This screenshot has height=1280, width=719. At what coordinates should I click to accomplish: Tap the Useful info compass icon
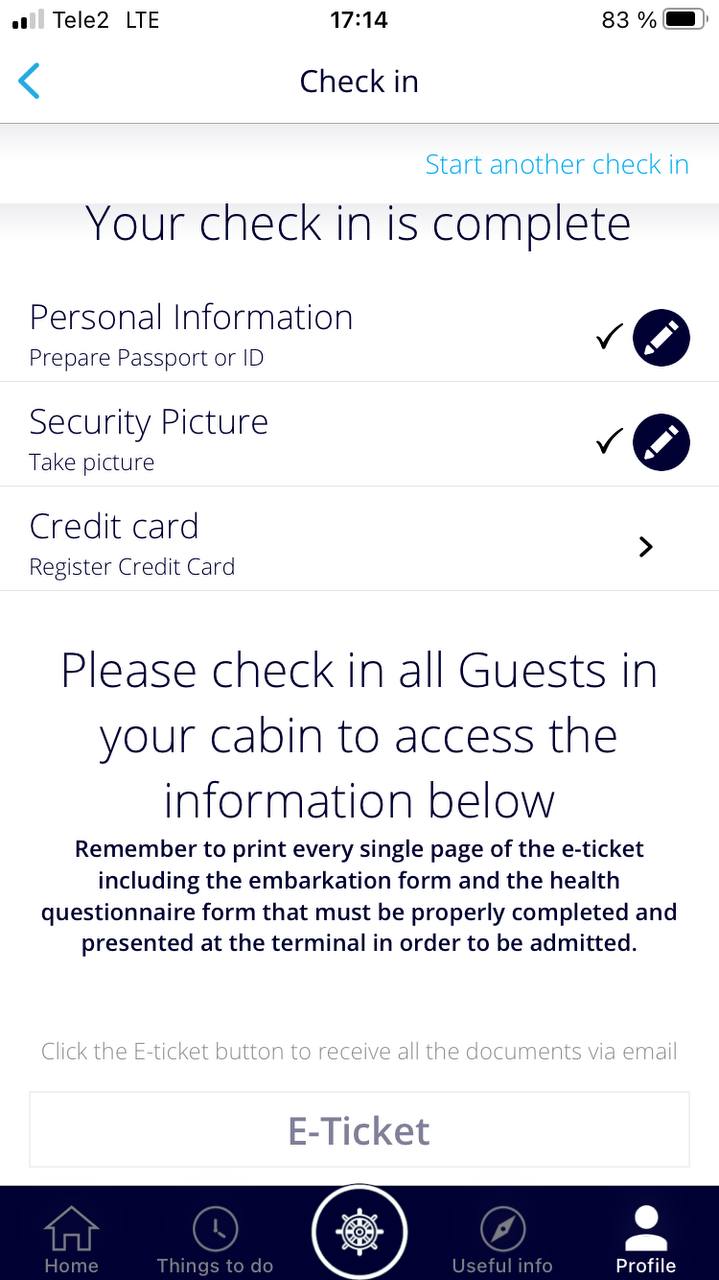coord(502,1228)
